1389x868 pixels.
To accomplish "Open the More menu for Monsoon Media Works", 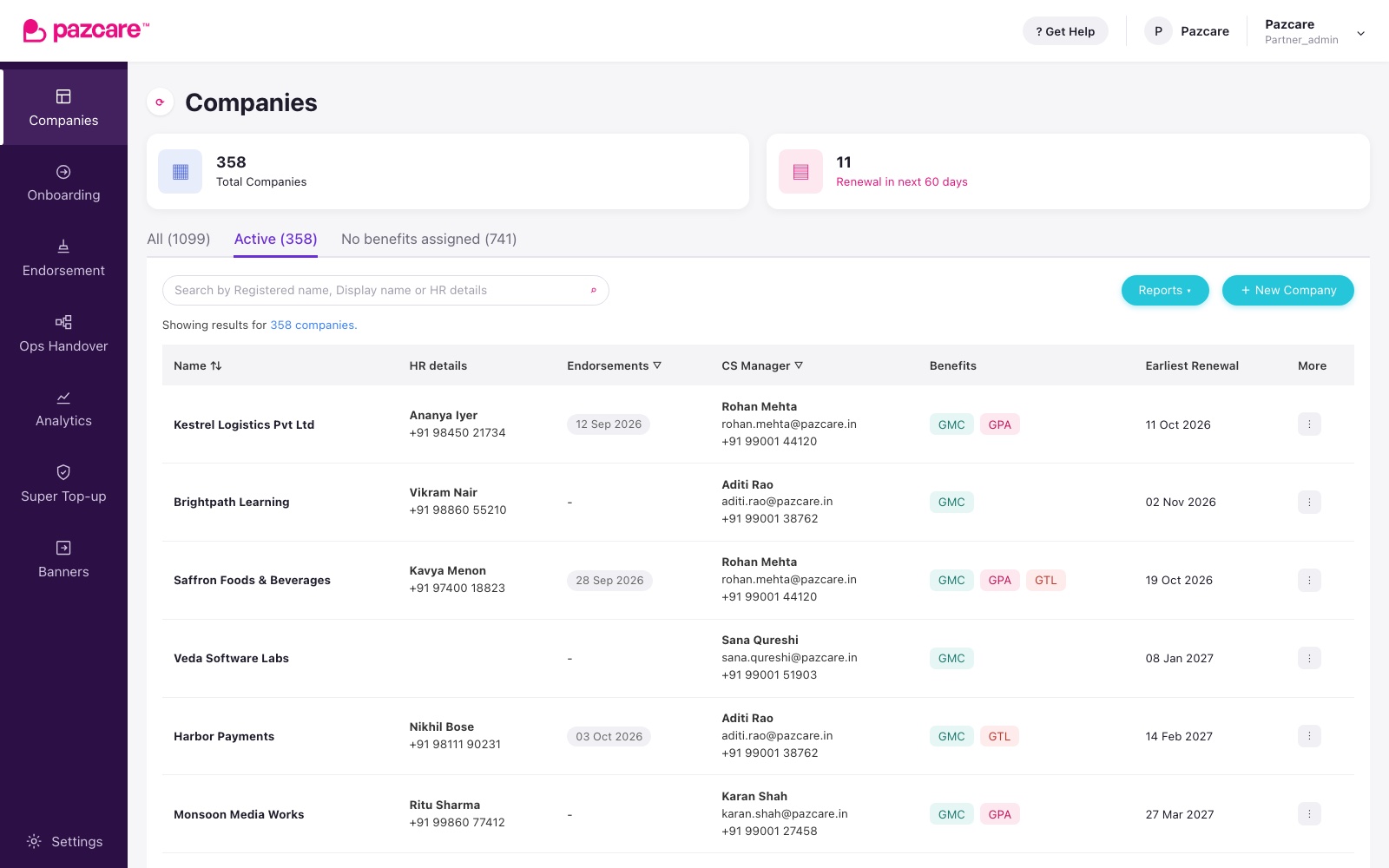I will tap(1309, 814).
